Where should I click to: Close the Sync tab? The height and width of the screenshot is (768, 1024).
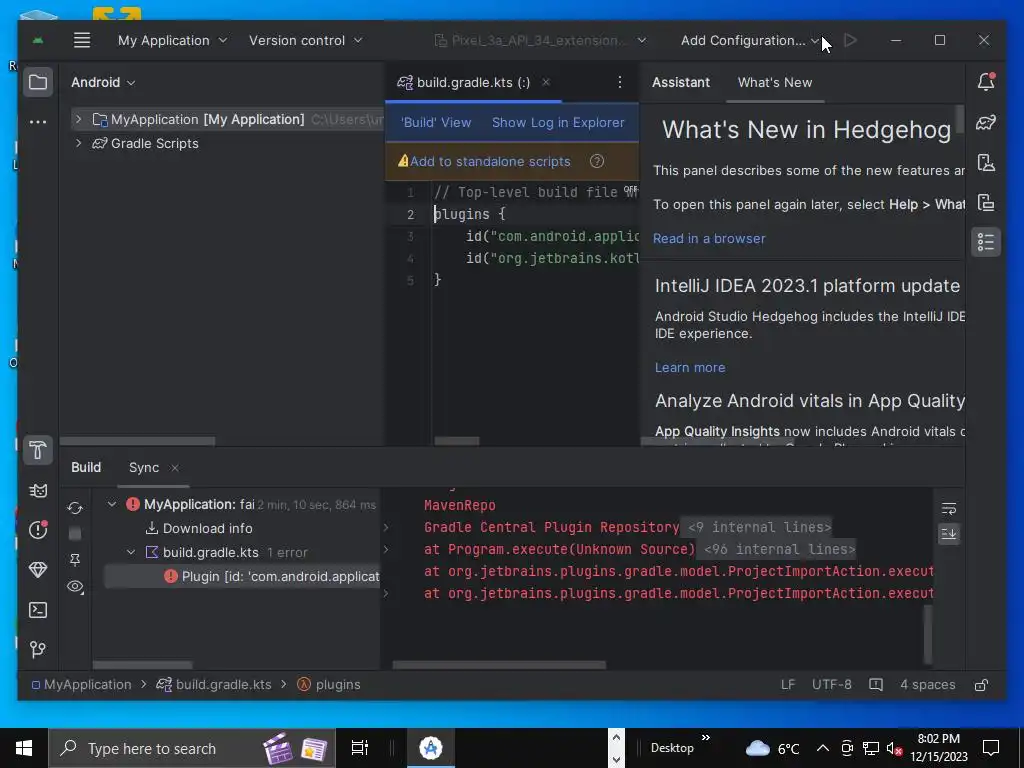(x=174, y=468)
